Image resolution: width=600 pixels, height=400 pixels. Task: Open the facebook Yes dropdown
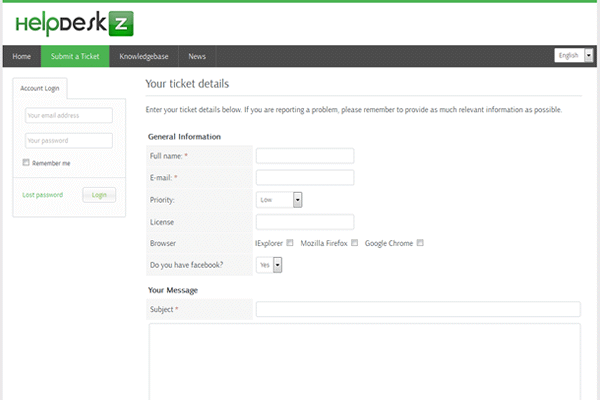point(270,265)
